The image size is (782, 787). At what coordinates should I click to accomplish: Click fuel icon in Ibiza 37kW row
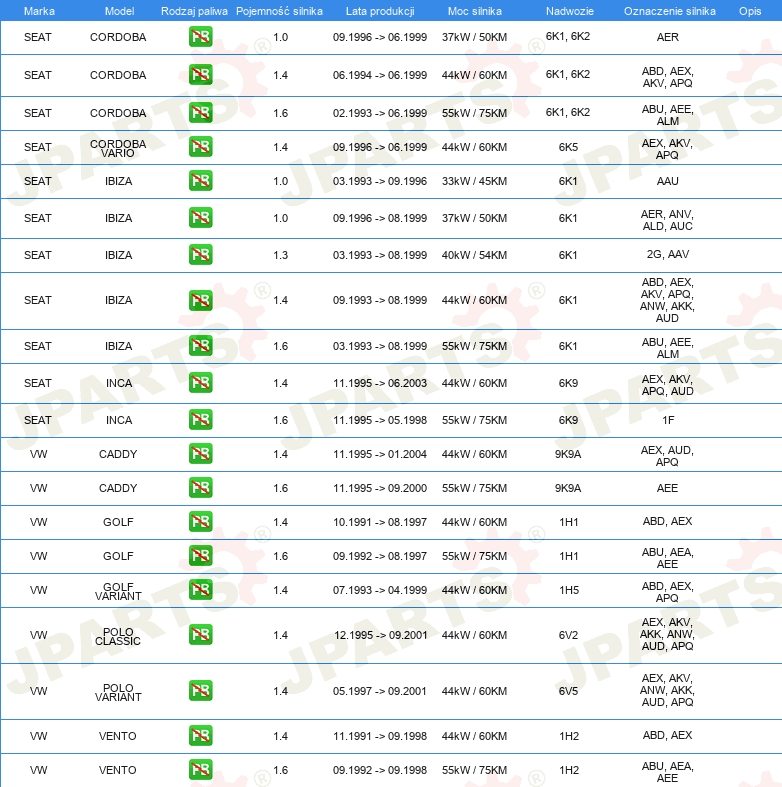point(201,218)
